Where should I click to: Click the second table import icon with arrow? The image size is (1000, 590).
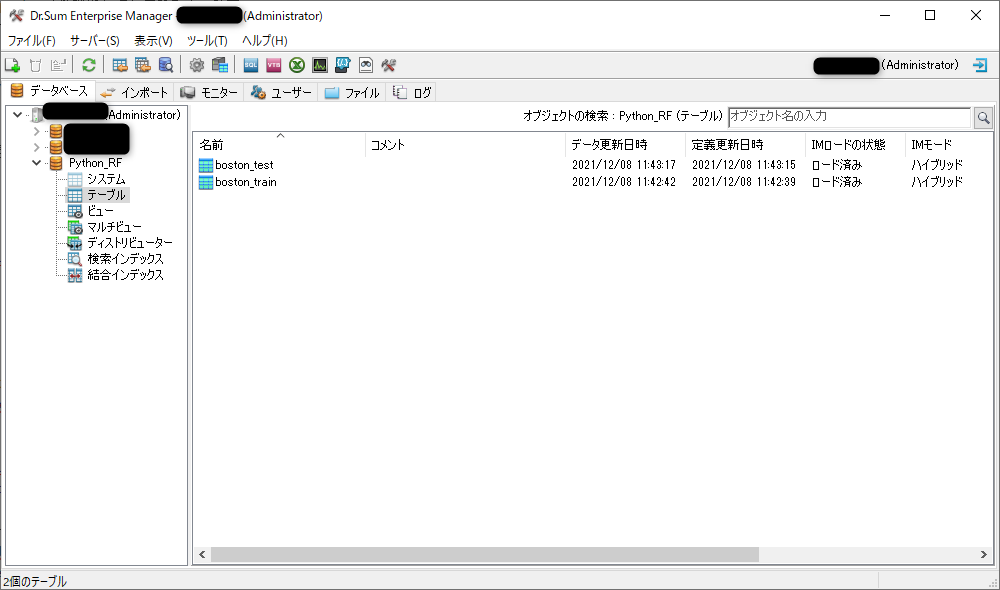tap(142, 65)
